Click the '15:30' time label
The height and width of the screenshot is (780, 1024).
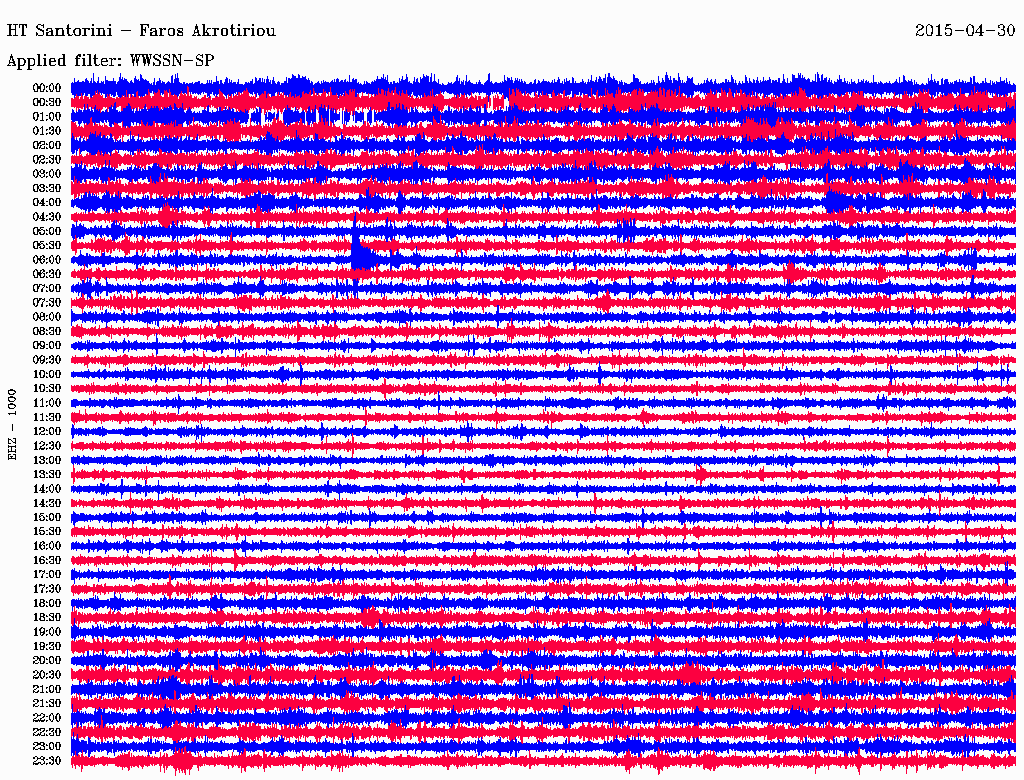click(x=47, y=532)
